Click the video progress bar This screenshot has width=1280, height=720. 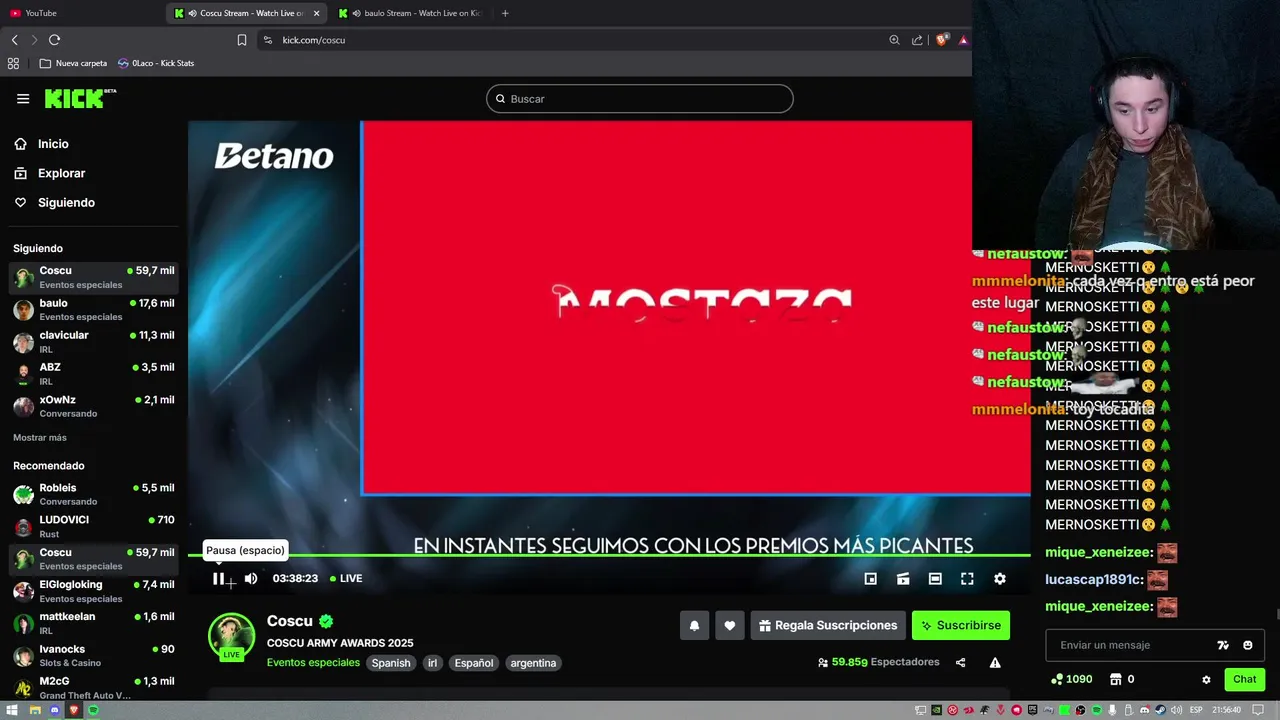click(x=609, y=555)
